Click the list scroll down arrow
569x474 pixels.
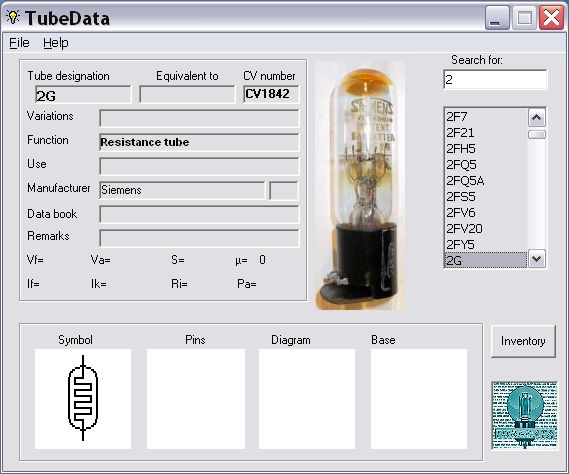[537, 259]
